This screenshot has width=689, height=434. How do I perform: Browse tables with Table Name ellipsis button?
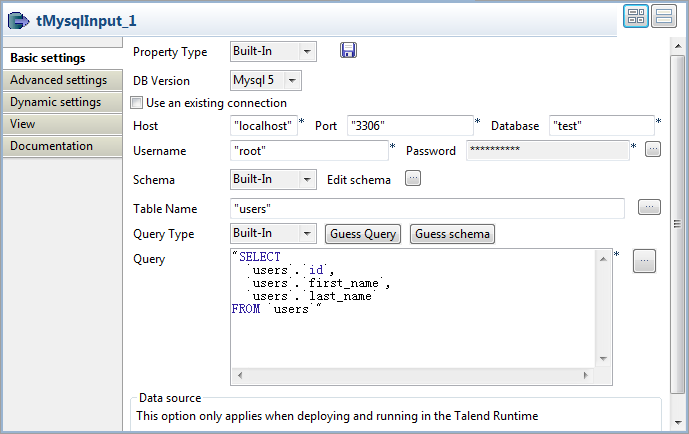click(x=649, y=207)
